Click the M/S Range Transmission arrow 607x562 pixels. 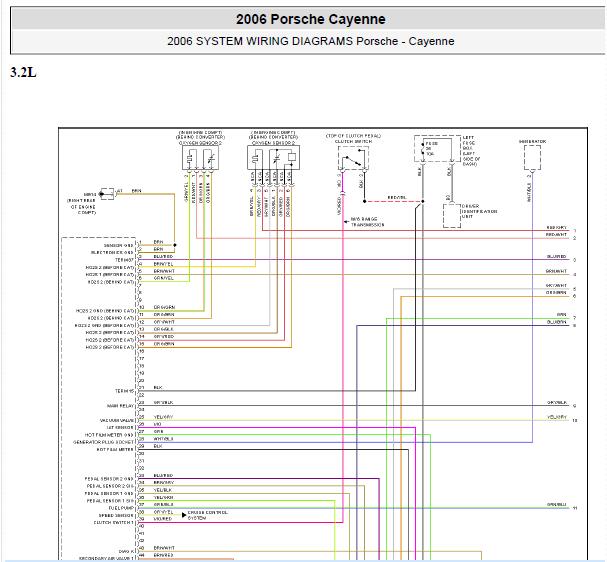point(347,222)
